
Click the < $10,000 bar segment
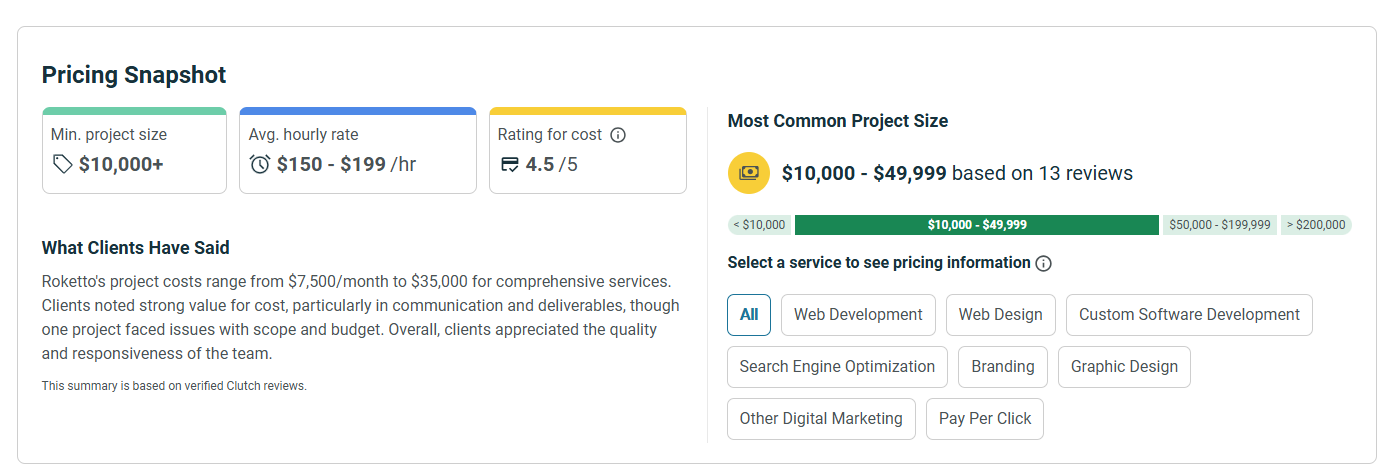pos(759,225)
